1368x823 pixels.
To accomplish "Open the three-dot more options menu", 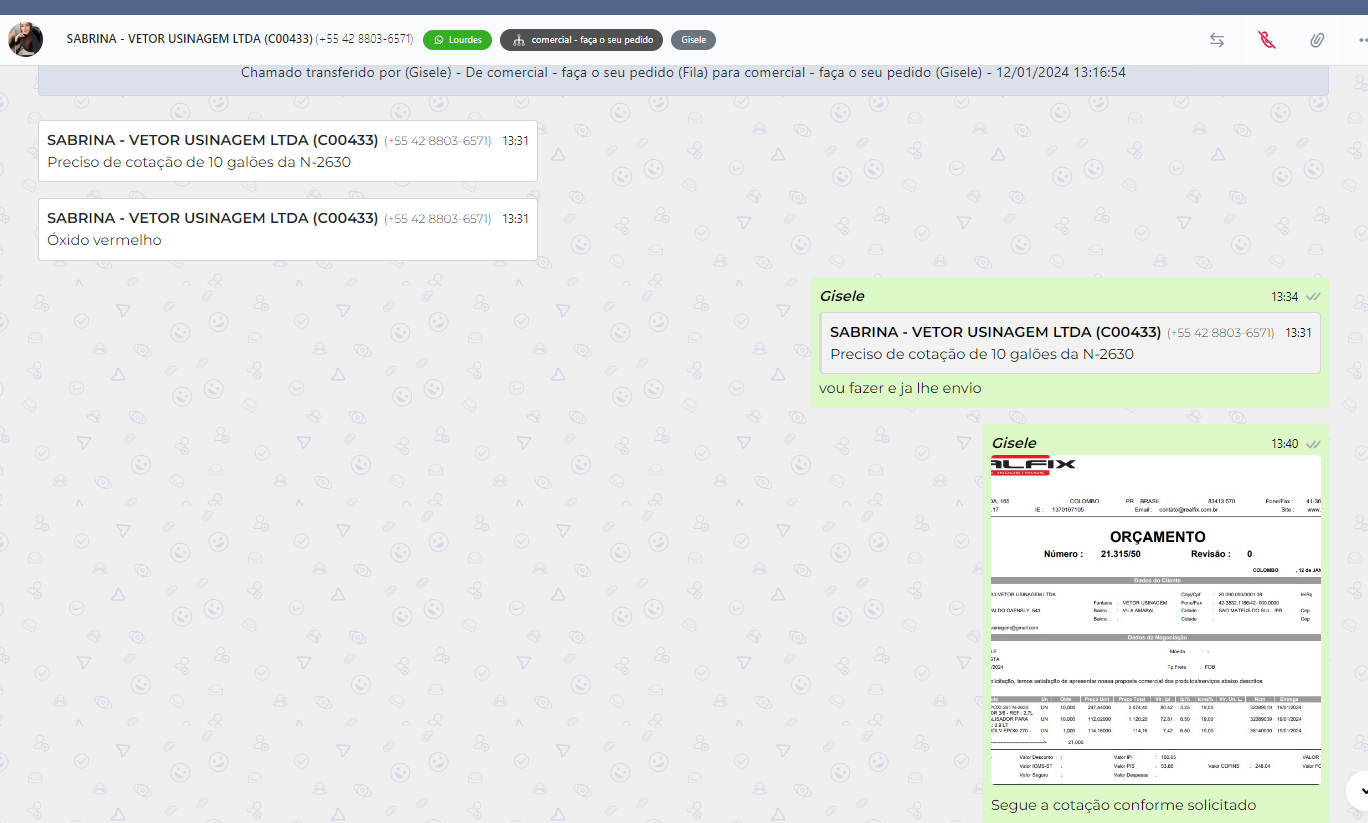I will [1362, 40].
